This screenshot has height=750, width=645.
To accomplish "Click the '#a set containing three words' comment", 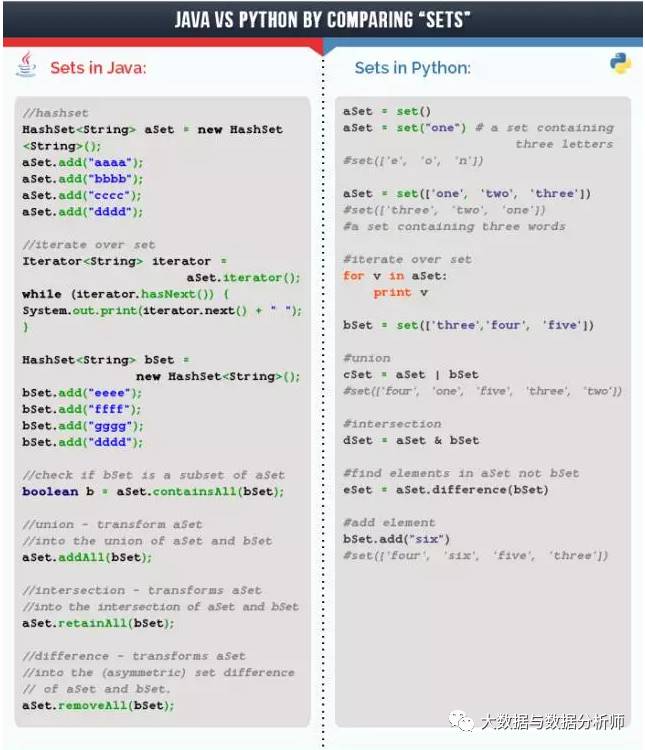I will (x=455, y=227).
